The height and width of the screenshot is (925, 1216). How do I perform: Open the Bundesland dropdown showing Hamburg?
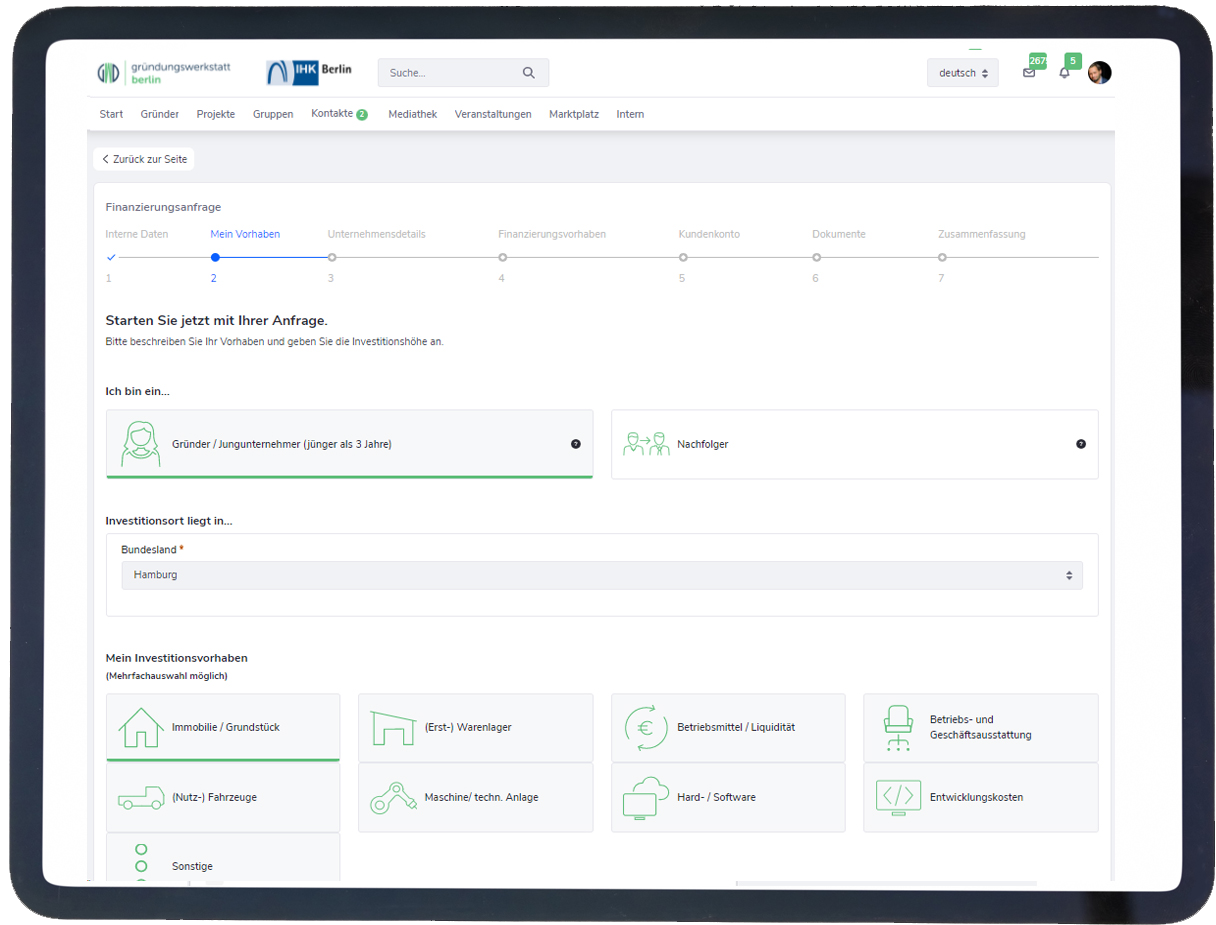tap(602, 575)
